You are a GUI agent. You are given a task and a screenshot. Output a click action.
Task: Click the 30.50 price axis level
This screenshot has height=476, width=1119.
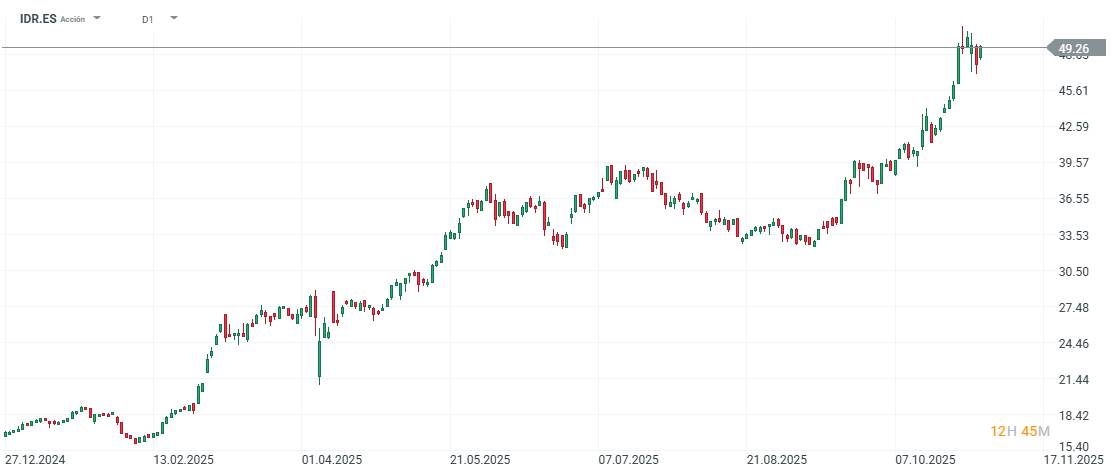1074,272
